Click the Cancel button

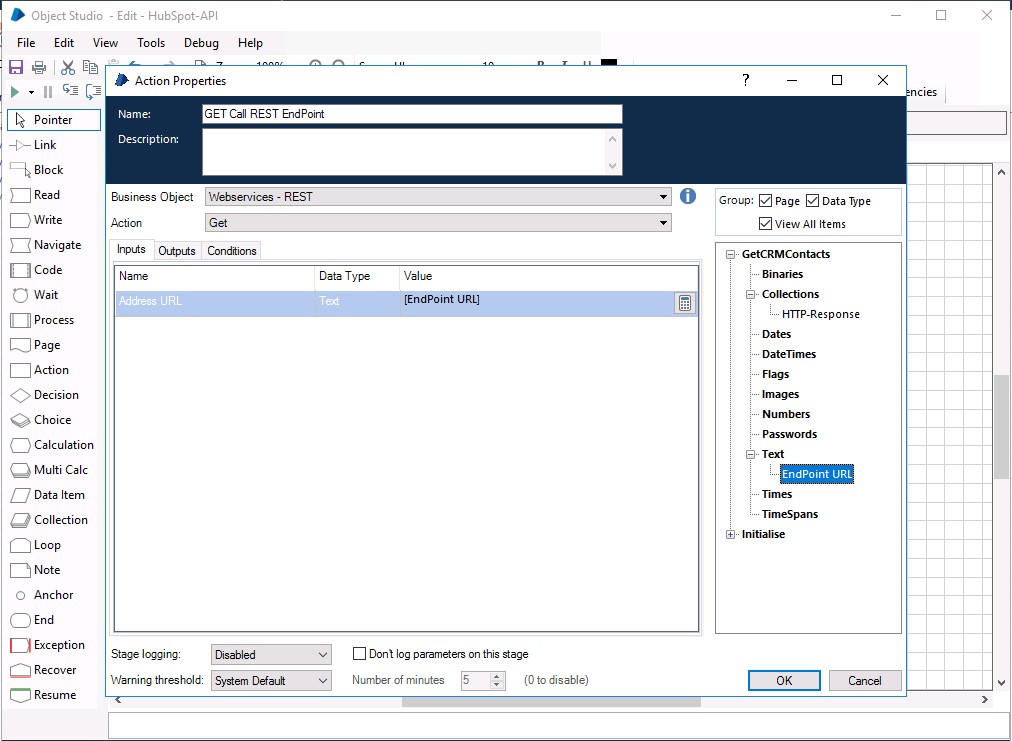click(x=865, y=680)
